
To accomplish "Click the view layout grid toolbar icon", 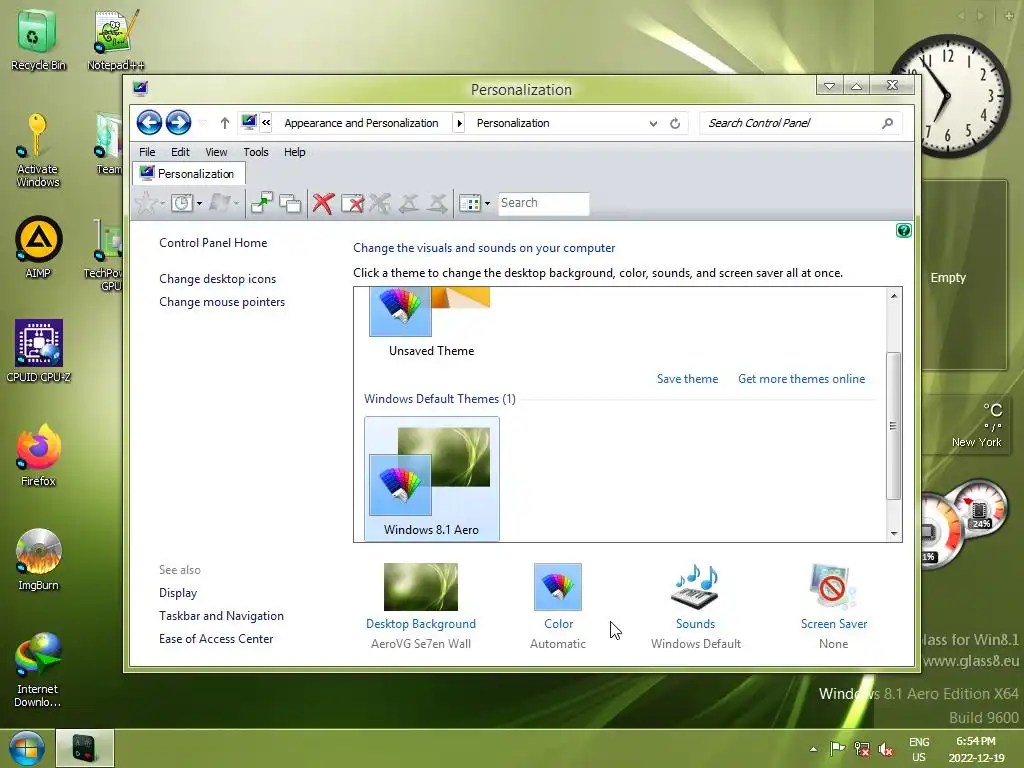I will 470,203.
